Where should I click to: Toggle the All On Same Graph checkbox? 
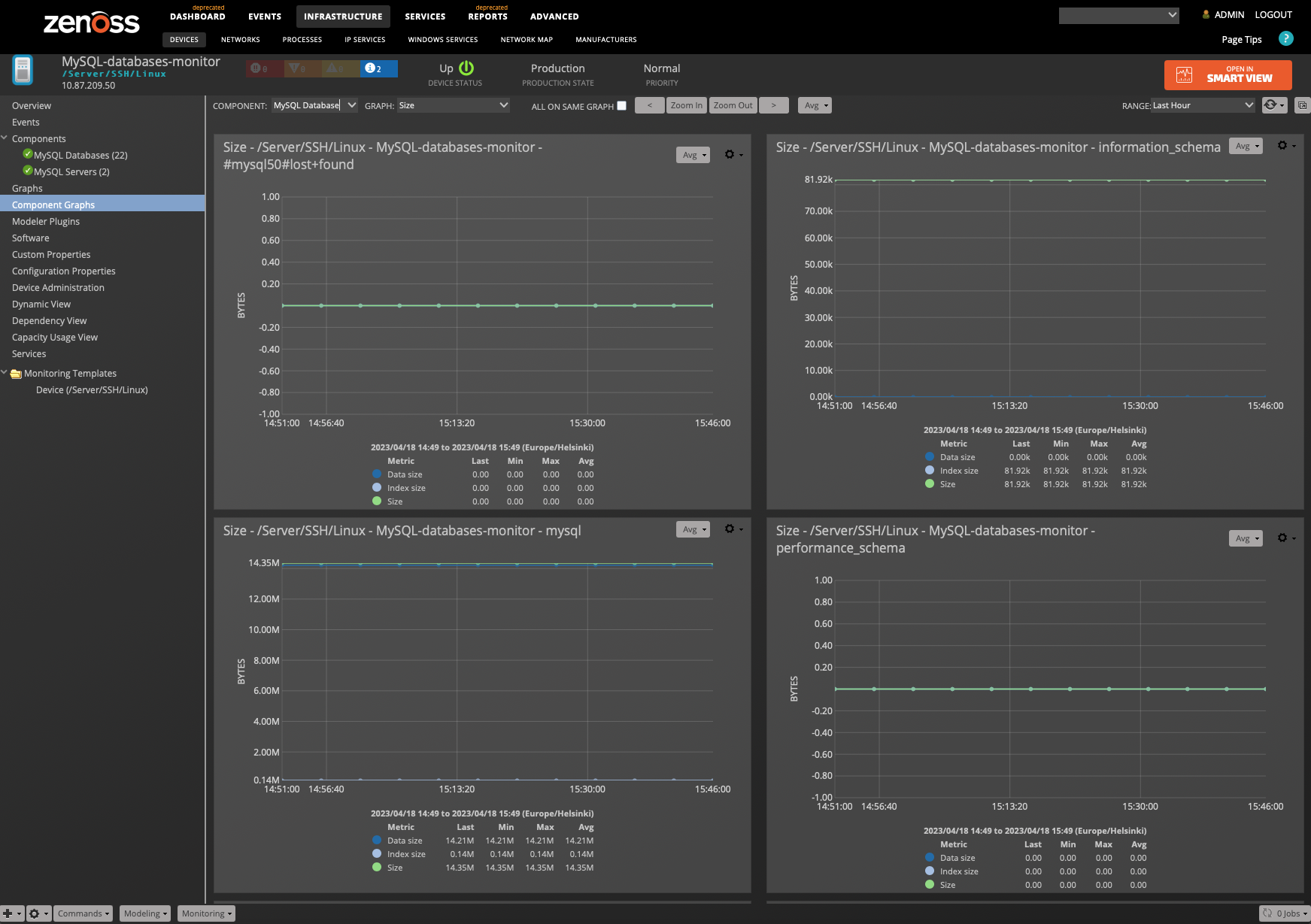coord(621,105)
